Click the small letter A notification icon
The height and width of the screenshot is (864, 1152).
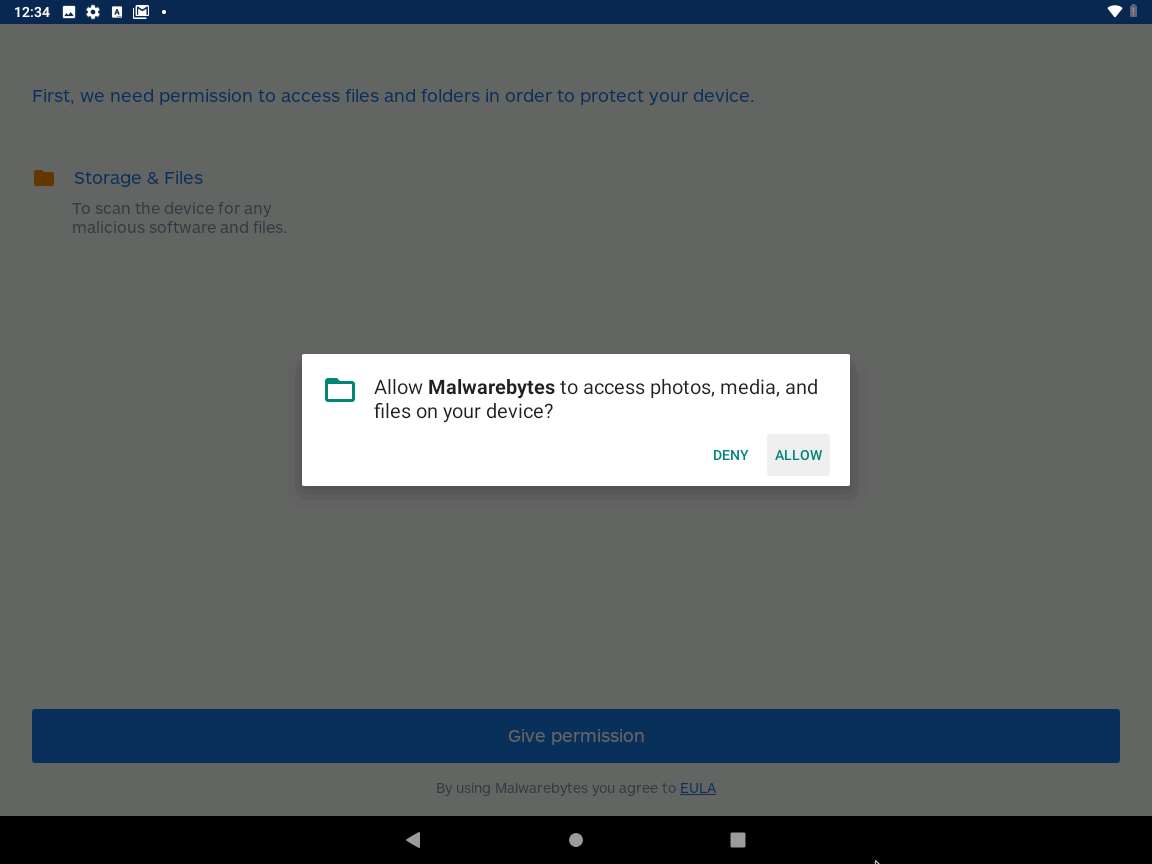[x=116, y=12]
